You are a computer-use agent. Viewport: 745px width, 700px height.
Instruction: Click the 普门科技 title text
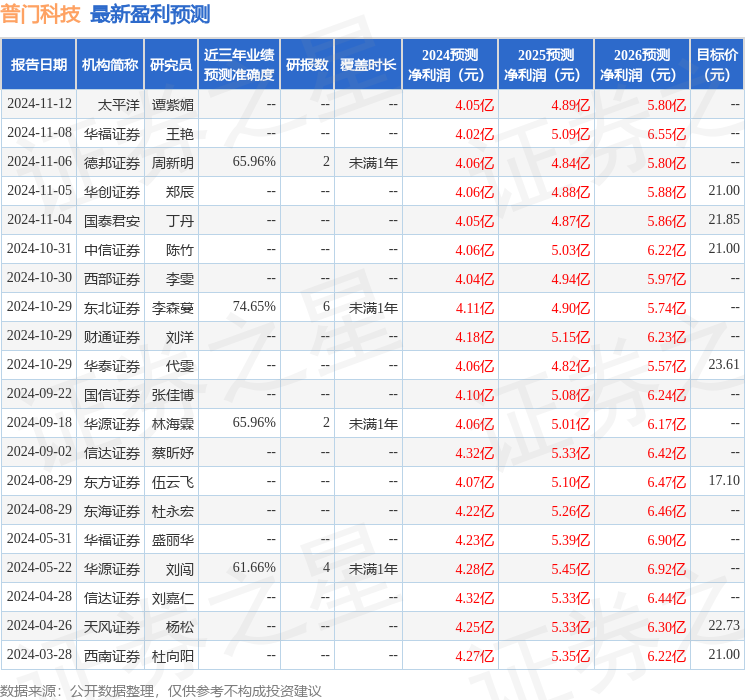[x=40, y=14]
